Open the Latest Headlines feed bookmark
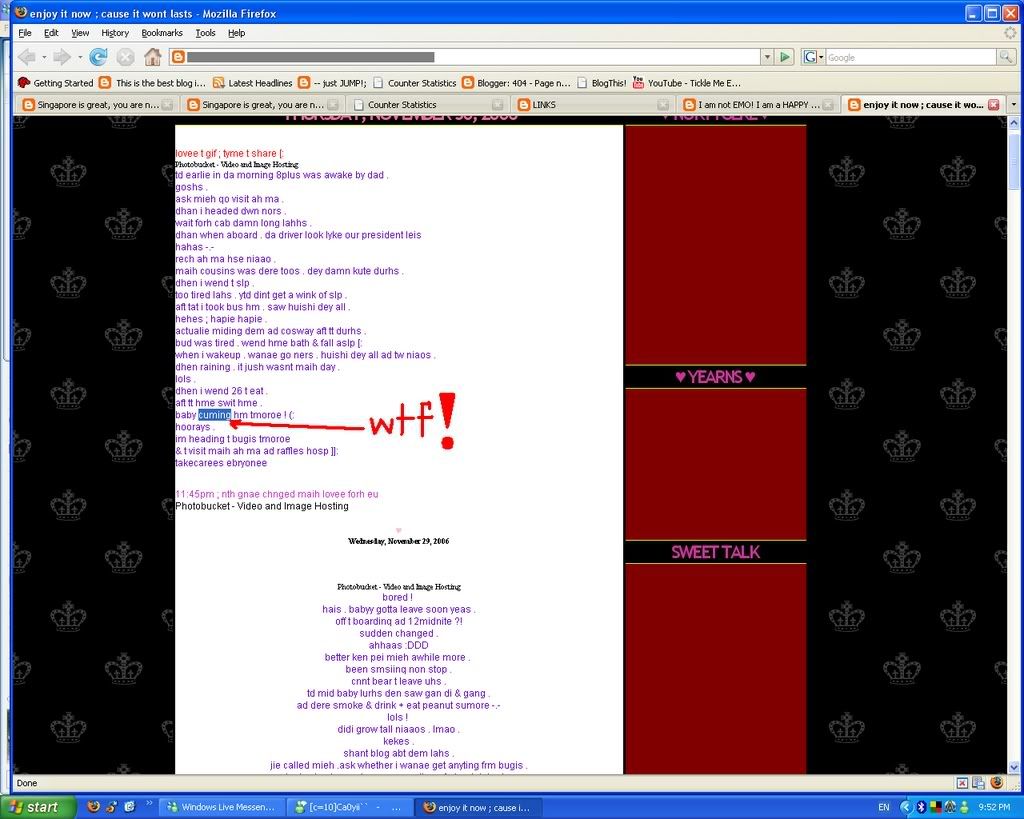 pyautogui.click(x=252, y=83)
